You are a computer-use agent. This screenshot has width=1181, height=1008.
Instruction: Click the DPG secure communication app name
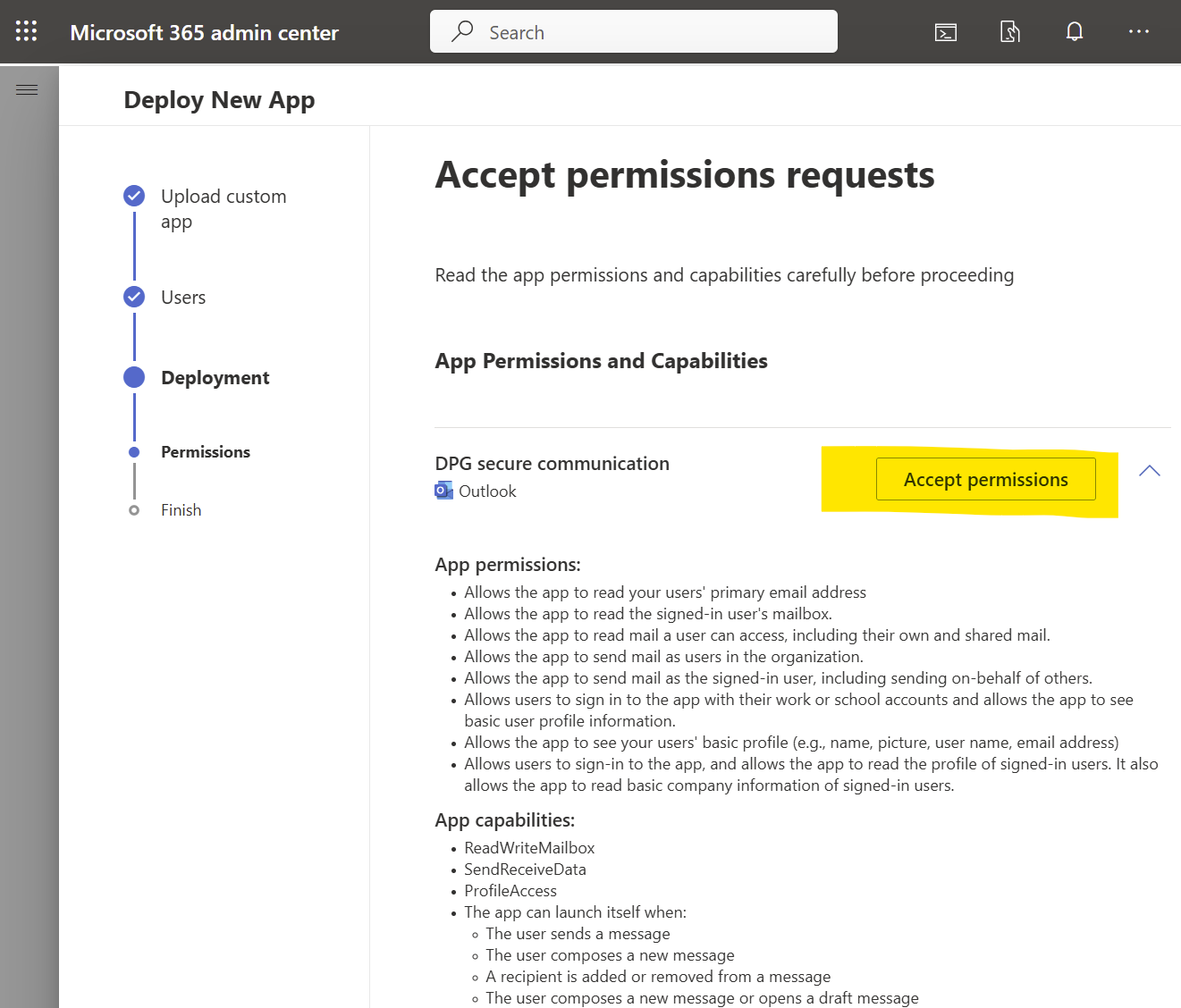pos(552,464)
